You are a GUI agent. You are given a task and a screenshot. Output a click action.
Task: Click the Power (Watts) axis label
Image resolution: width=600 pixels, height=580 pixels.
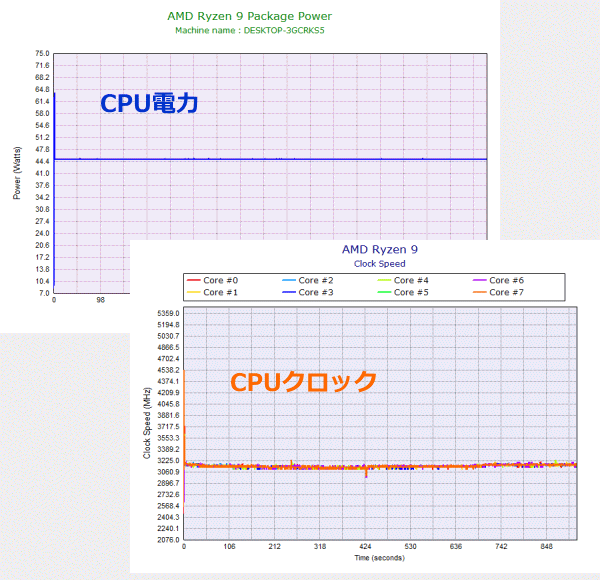tap(17, 173)
